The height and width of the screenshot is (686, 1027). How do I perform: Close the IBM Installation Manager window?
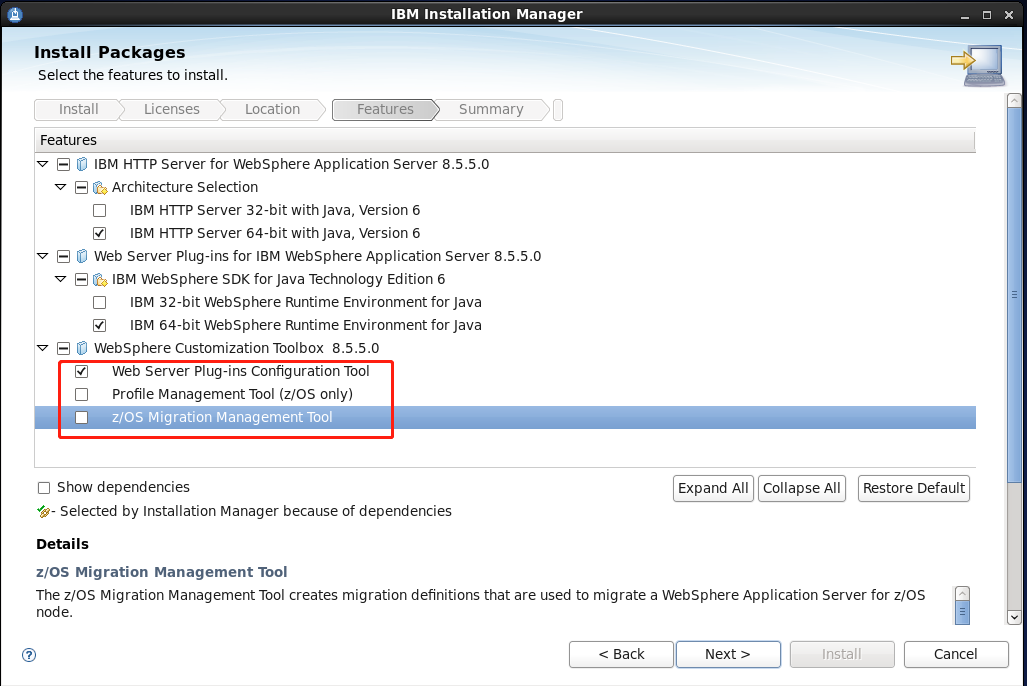click(x=1009, y=15)
